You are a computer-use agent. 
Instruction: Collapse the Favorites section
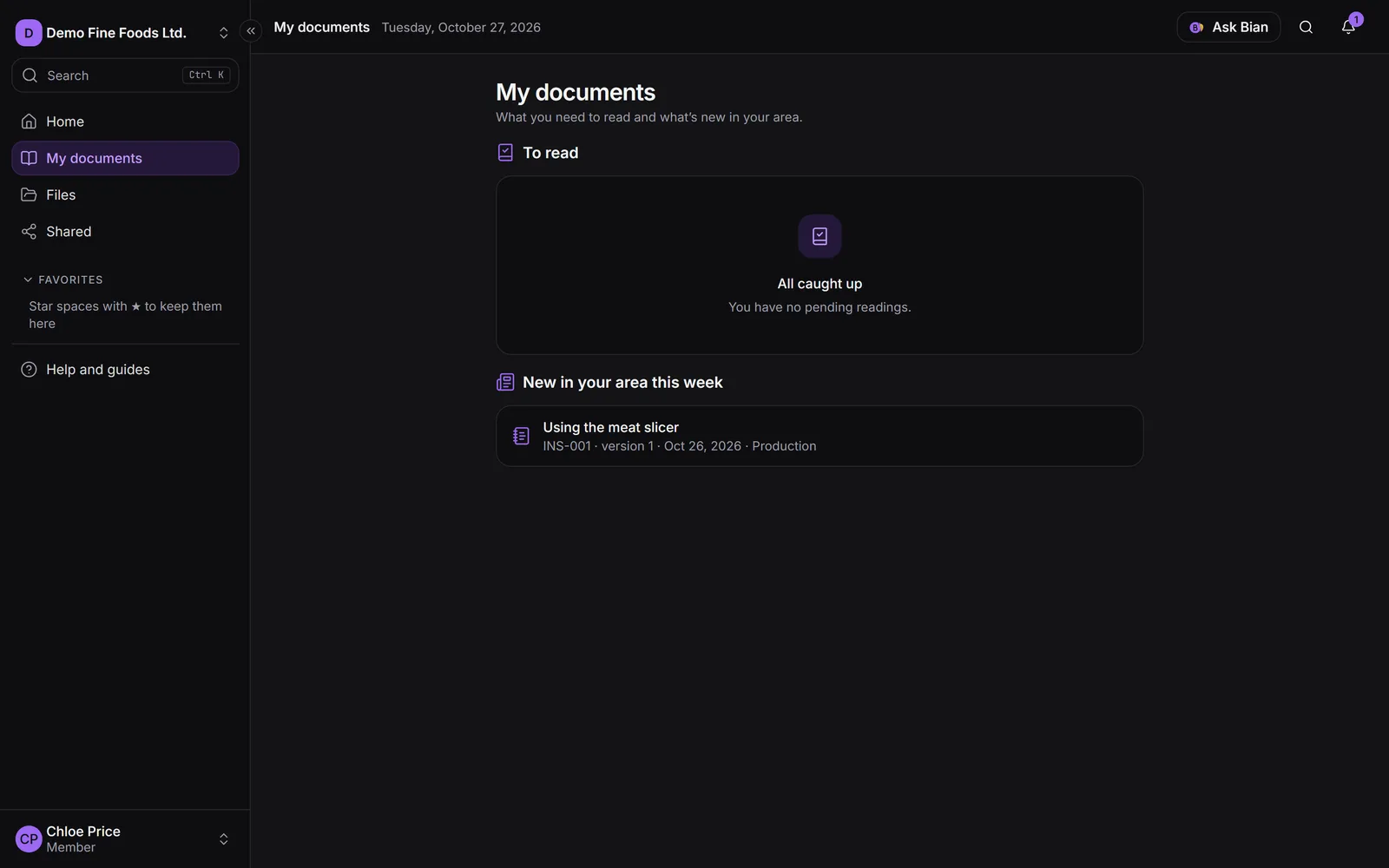point(63,279)
